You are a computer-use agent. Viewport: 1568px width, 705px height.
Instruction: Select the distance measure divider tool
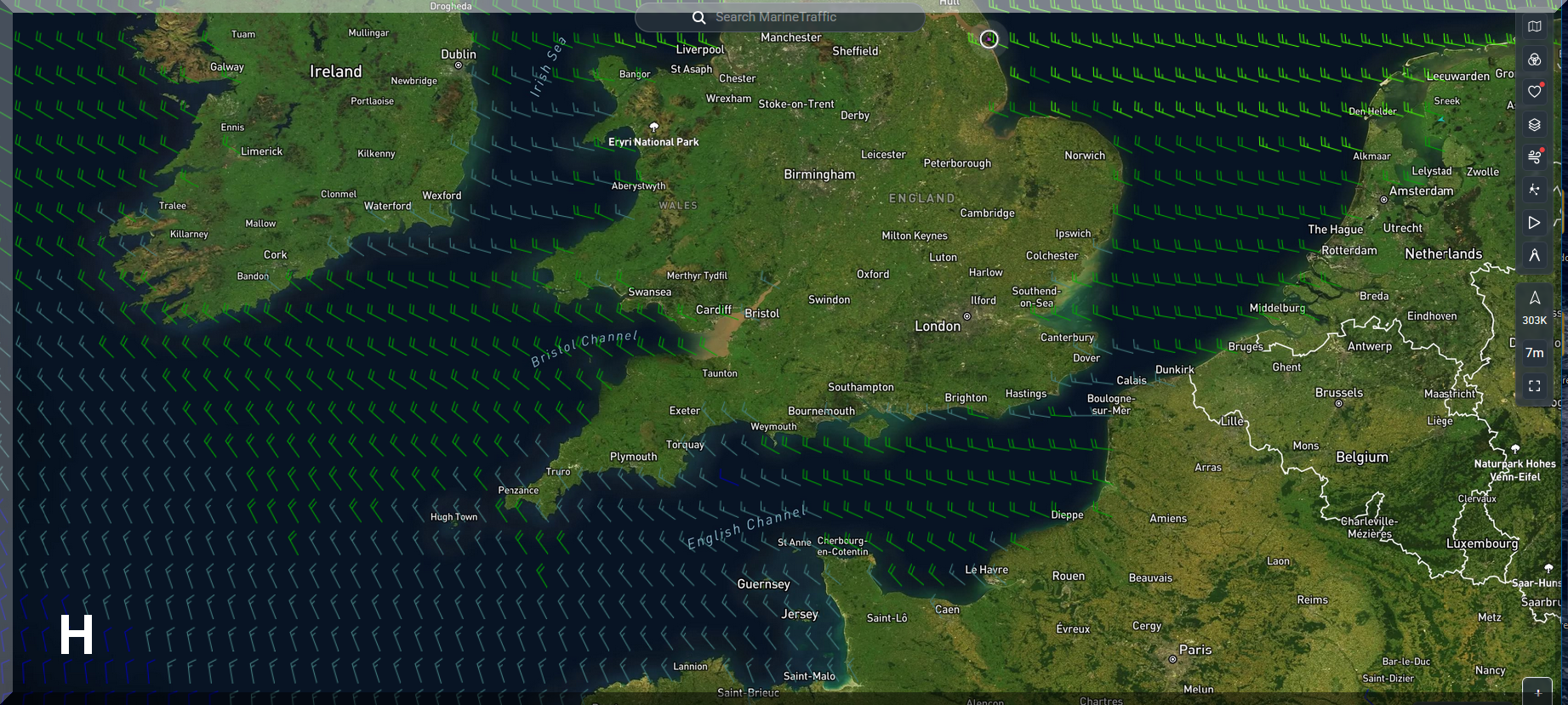pyautogui.click(x=1534, y=255)
